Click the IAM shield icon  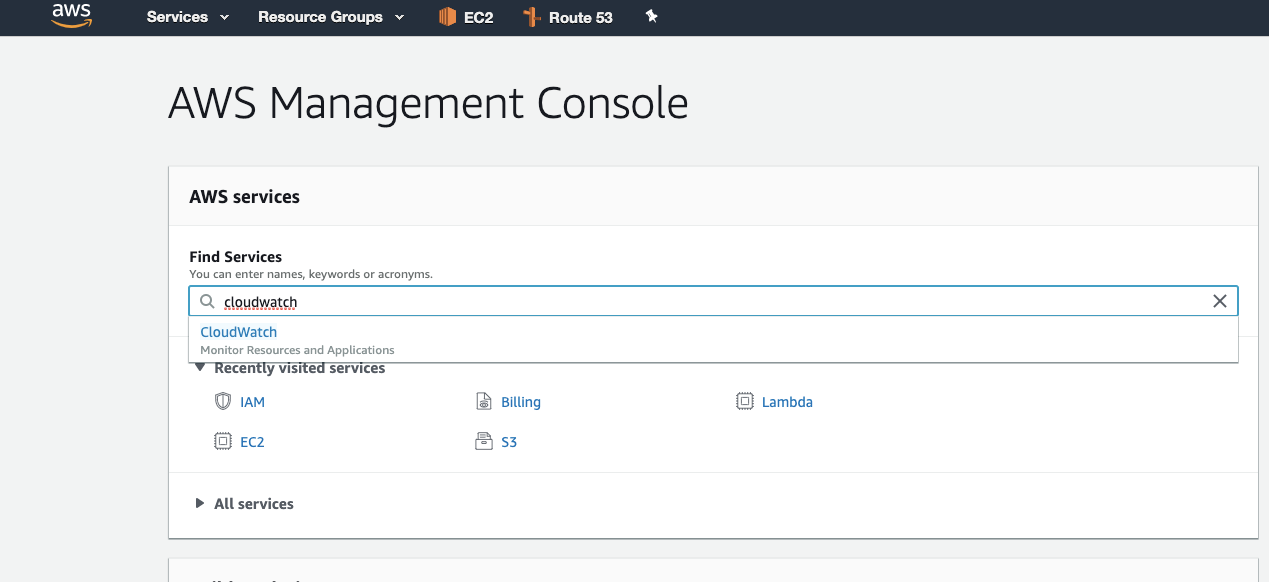click(x=223, y=401)
